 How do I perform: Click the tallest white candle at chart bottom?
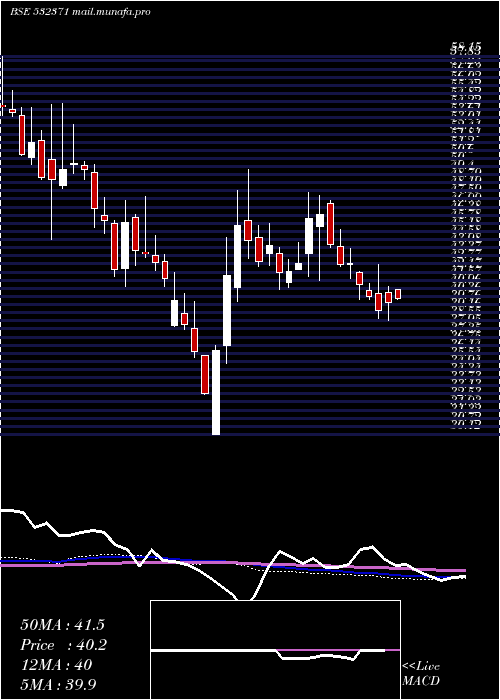tap(216, 392)
